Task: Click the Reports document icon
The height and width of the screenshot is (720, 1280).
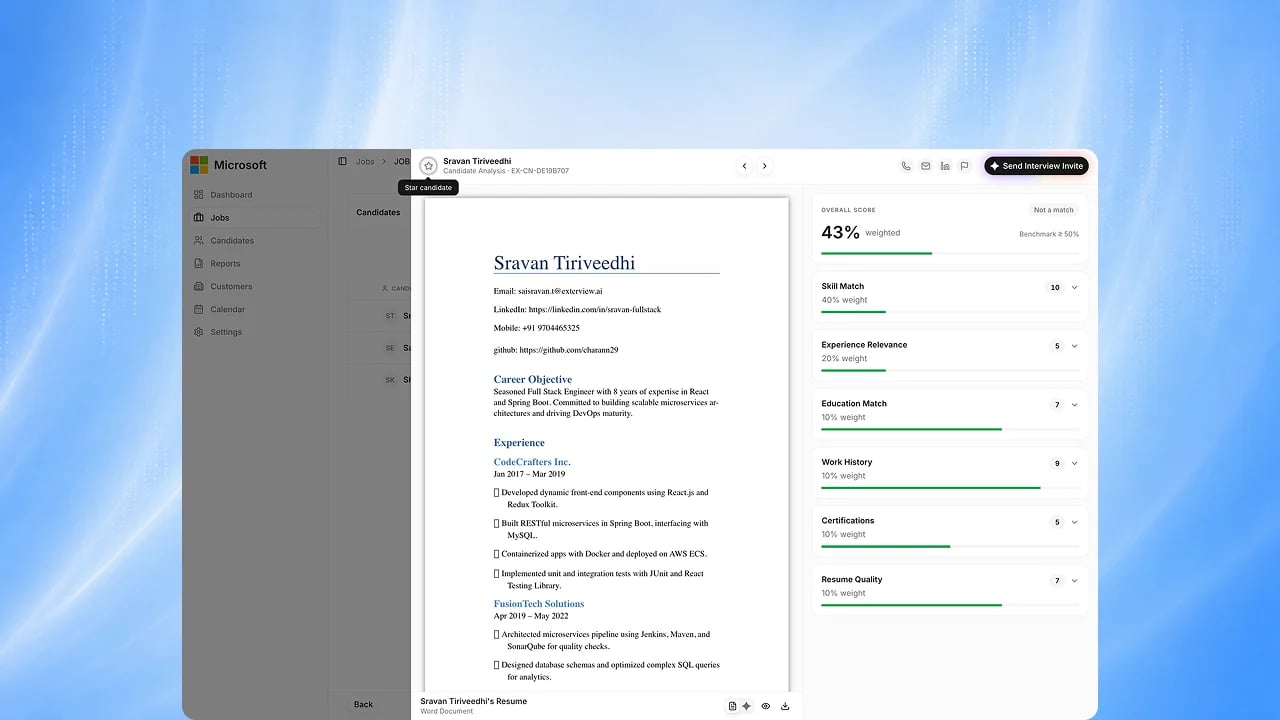Action: 199,264
